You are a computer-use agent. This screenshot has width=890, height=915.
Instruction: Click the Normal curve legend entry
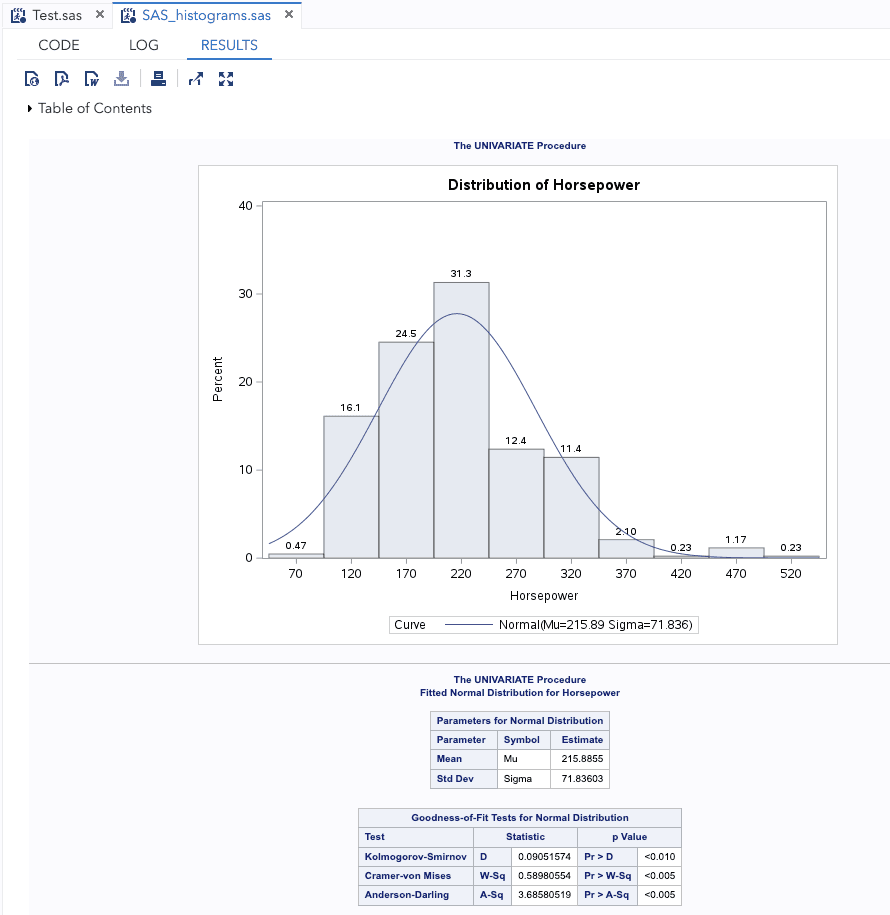coord(569,625)
